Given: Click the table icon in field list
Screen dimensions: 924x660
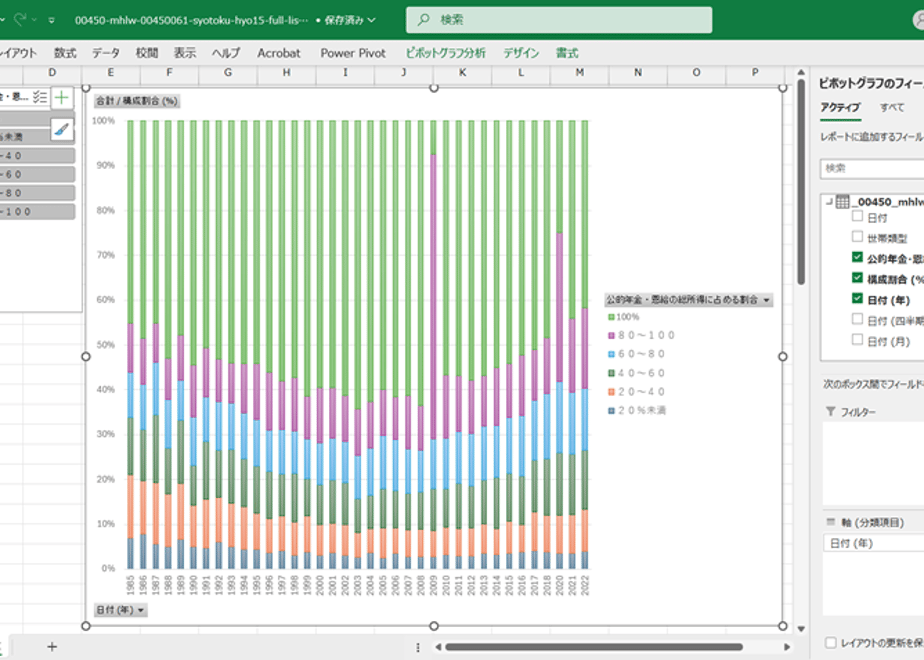Looking at the screenshot, I should point(843,202).
